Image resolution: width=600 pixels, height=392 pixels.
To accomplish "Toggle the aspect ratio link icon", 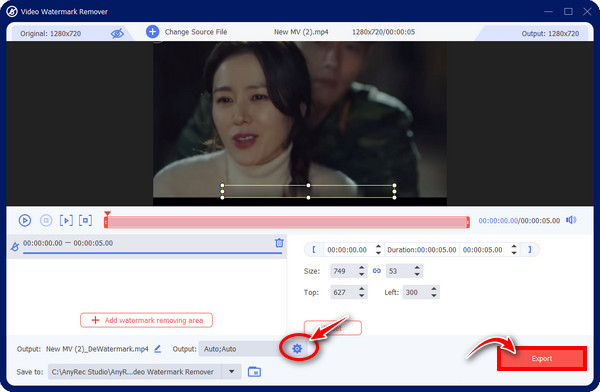I will (377, 271).
